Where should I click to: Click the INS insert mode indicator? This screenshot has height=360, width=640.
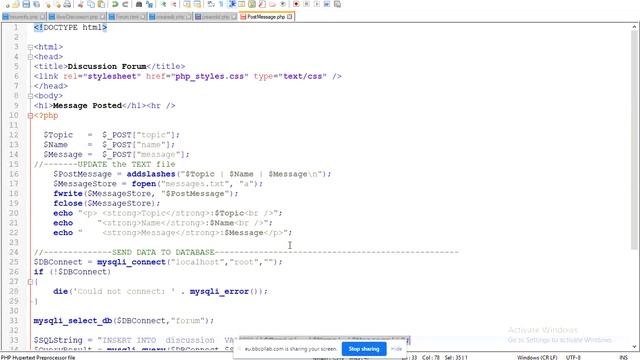[x=623, y=357]
